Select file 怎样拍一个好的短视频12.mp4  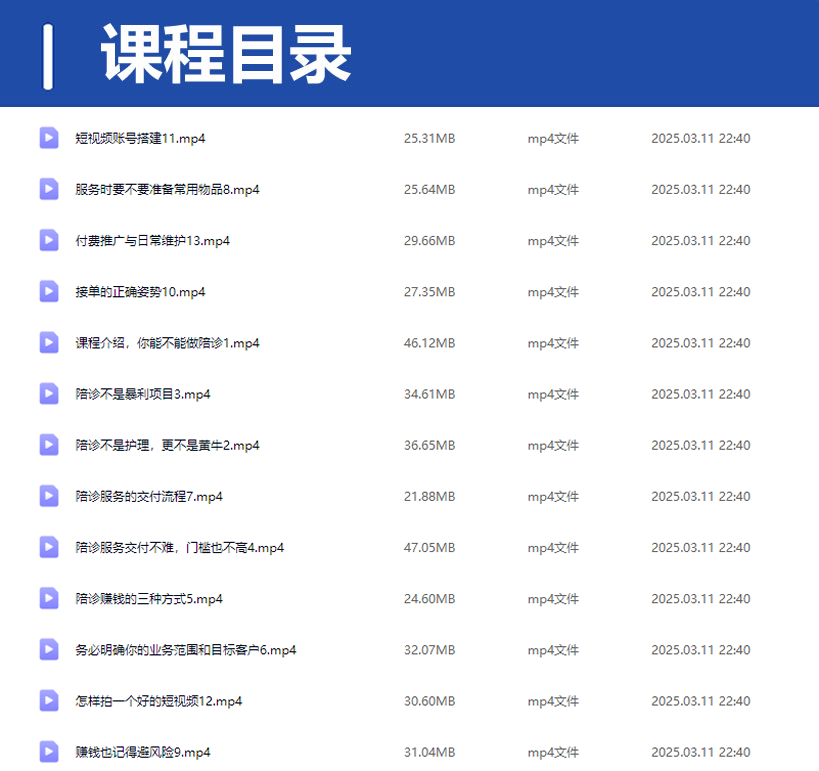point(159,702)
